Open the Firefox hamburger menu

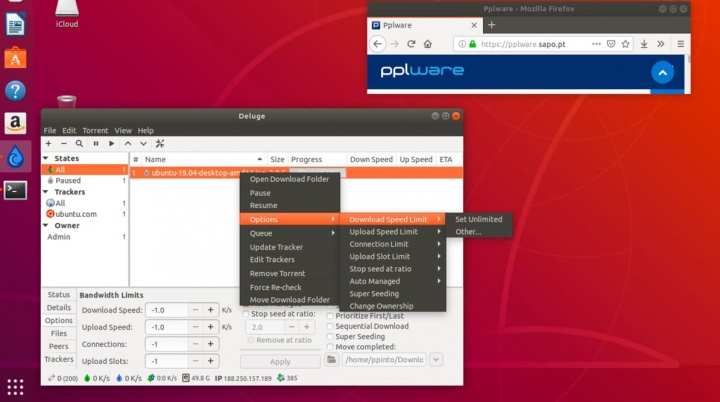(x=678, y=45)
